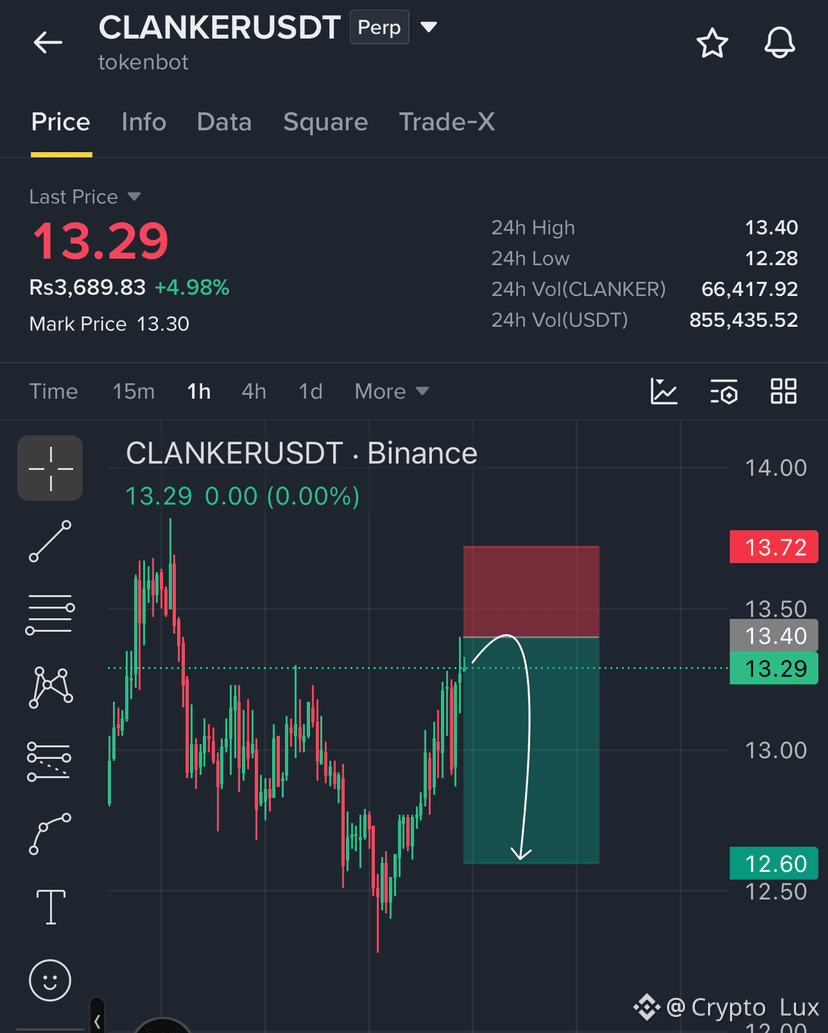Select the 4h interval
The image size is (828, 1033).
pyautogui.click(x=254, y=391)
